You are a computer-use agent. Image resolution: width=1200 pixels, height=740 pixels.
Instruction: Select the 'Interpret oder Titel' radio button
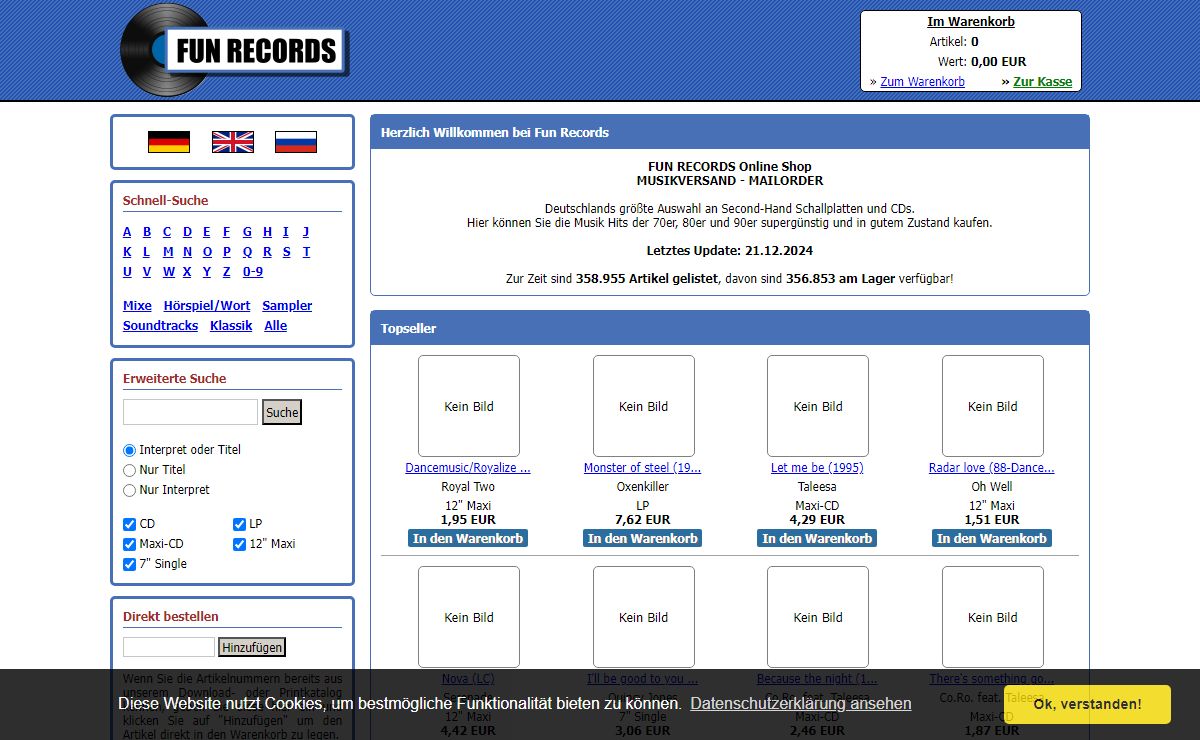coord(129,450)
